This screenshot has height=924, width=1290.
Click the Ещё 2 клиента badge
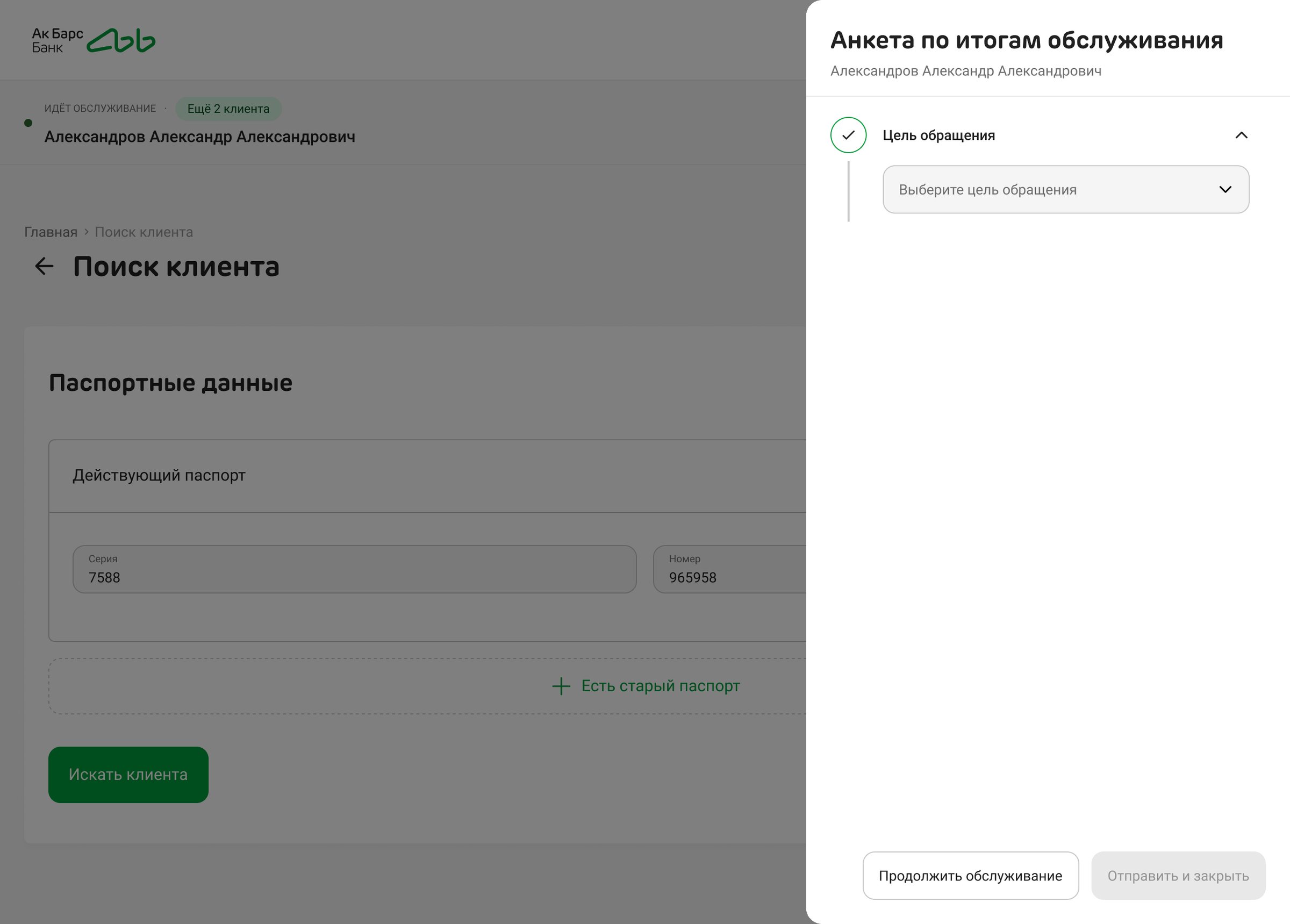pos(228,109)
